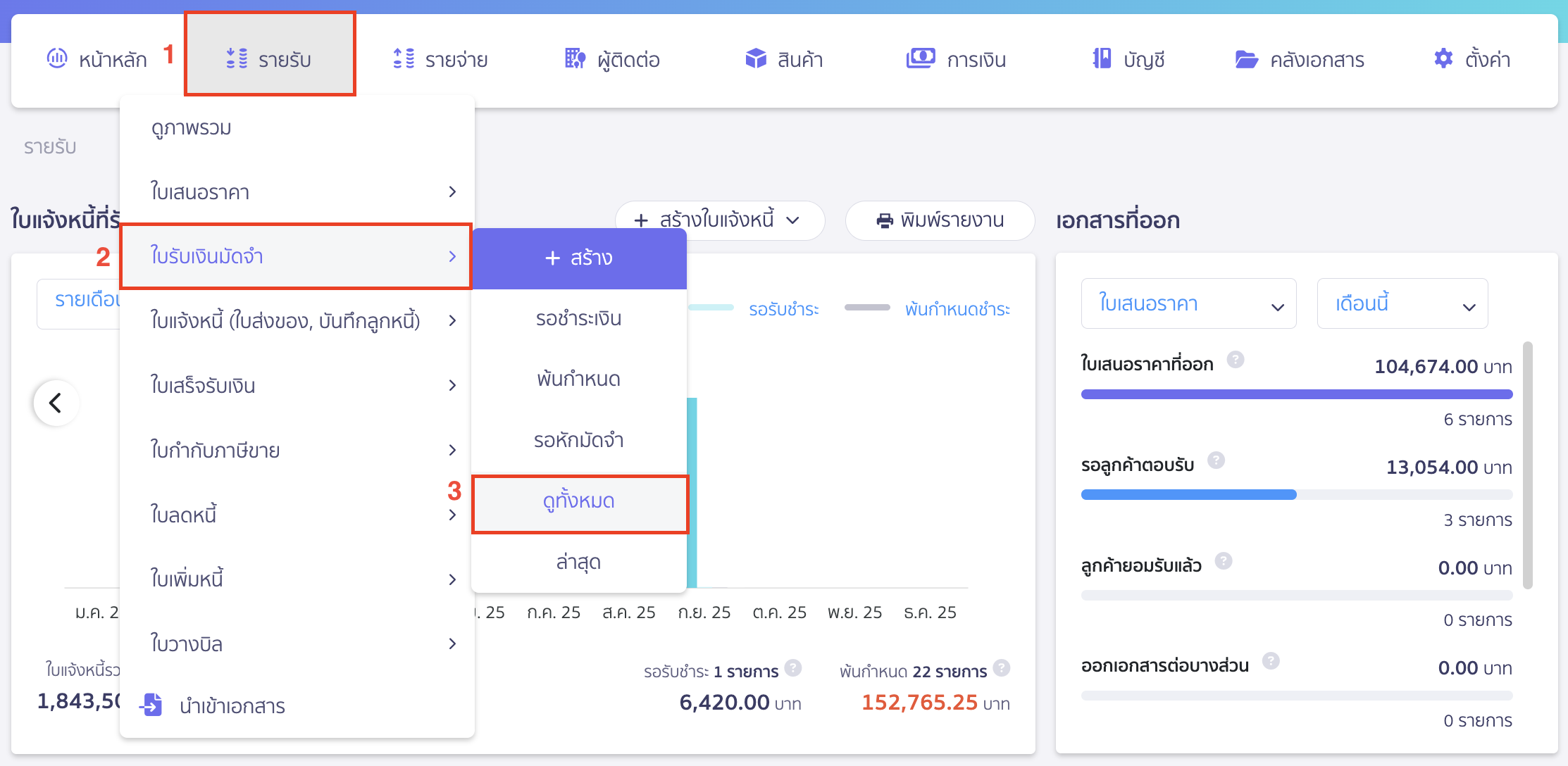The image size is (1568, 766).
Task: Open the ตั้งค่า settings gear icon
Action: click(x=1442, y=59)
